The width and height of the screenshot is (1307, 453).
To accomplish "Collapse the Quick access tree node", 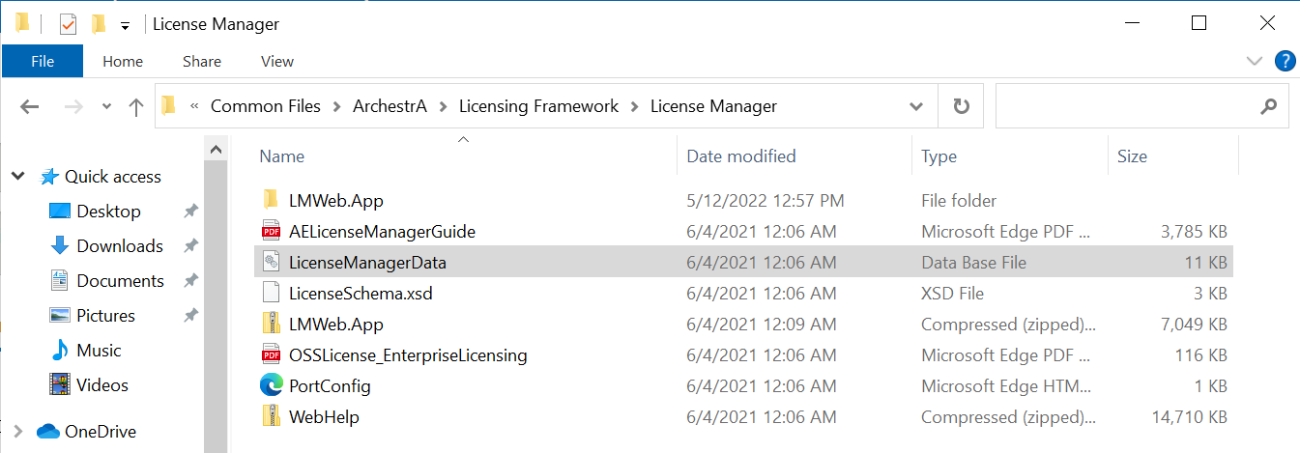I will tap(18, 176).
